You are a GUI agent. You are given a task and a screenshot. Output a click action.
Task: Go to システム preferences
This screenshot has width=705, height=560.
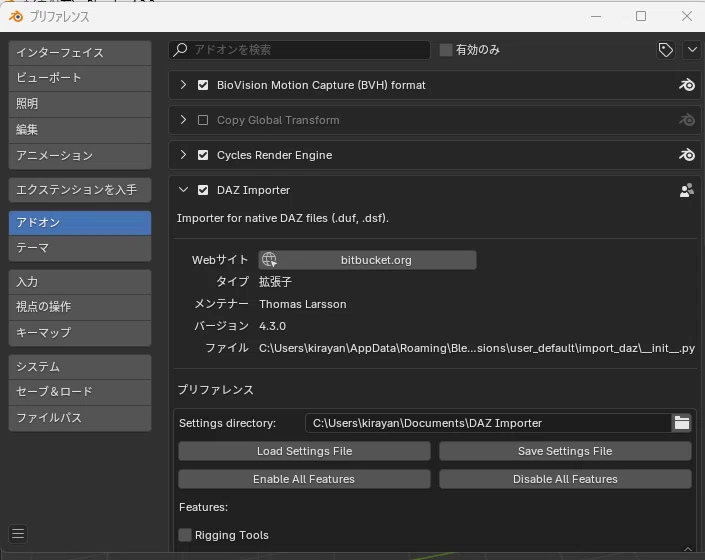(80, 367)
